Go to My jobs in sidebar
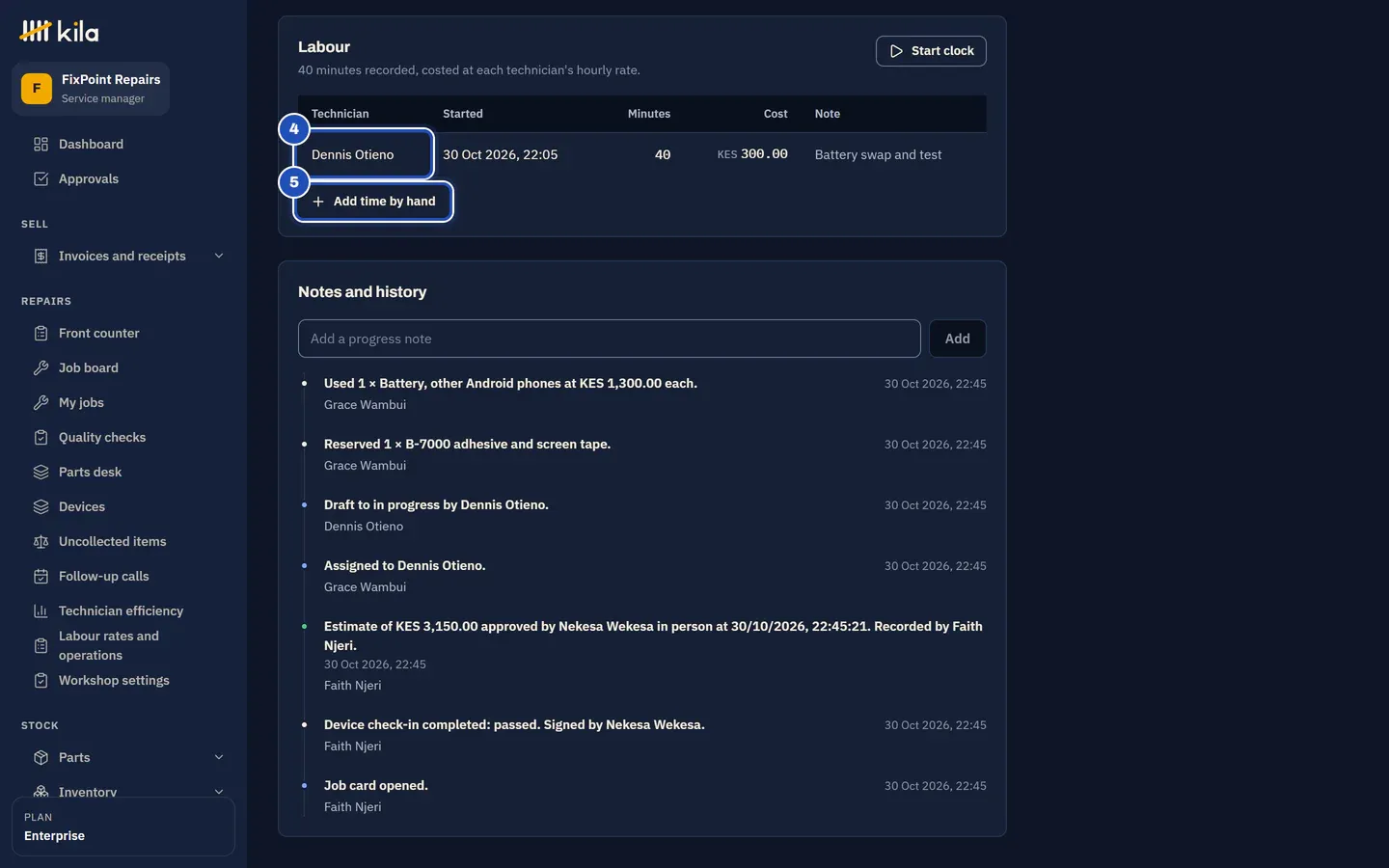The image size is (1389, 868). tap(123, 403)
